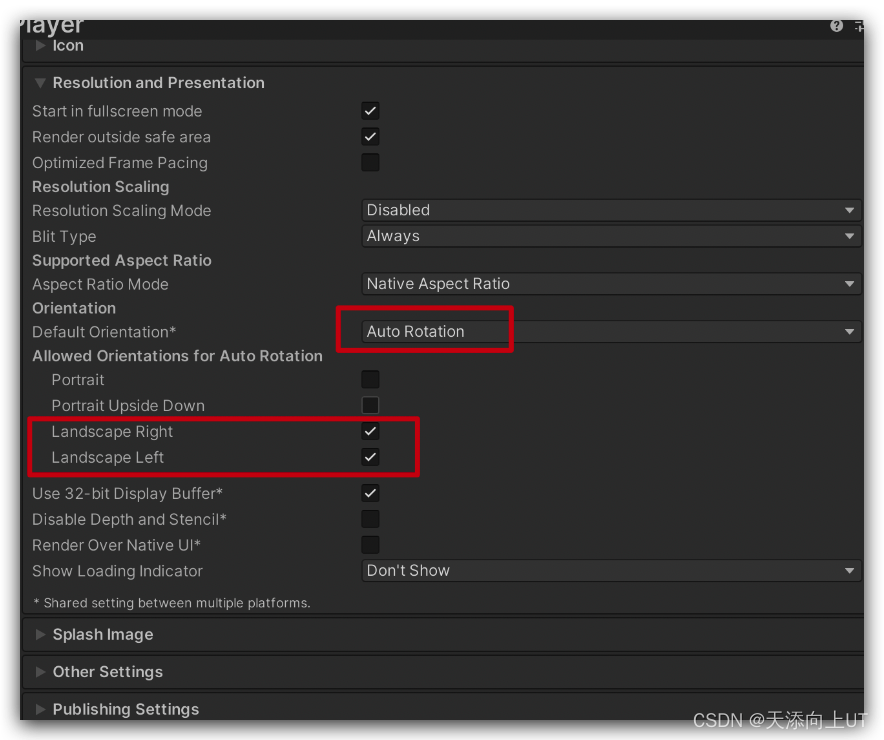
Task: Open the help icon for Player settings
Action: 836,25
